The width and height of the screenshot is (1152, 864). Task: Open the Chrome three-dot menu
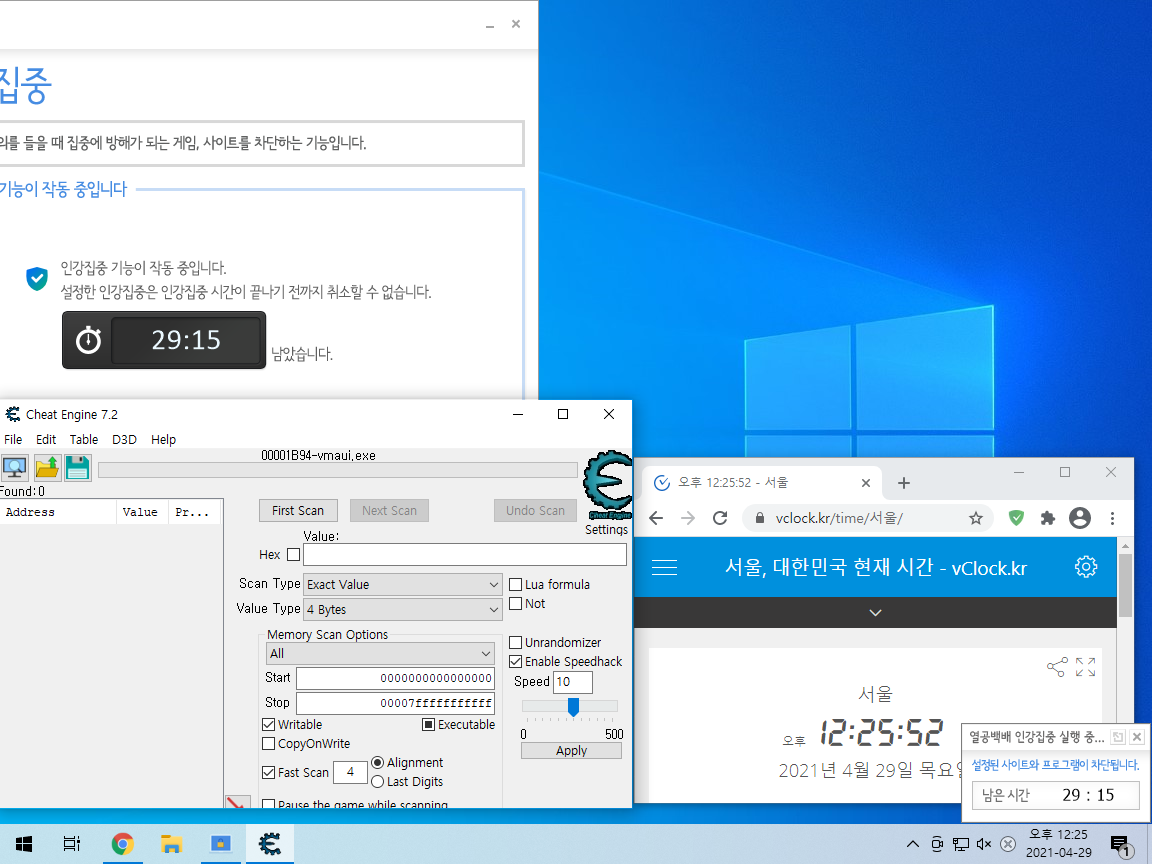[x=1112, y=518]
